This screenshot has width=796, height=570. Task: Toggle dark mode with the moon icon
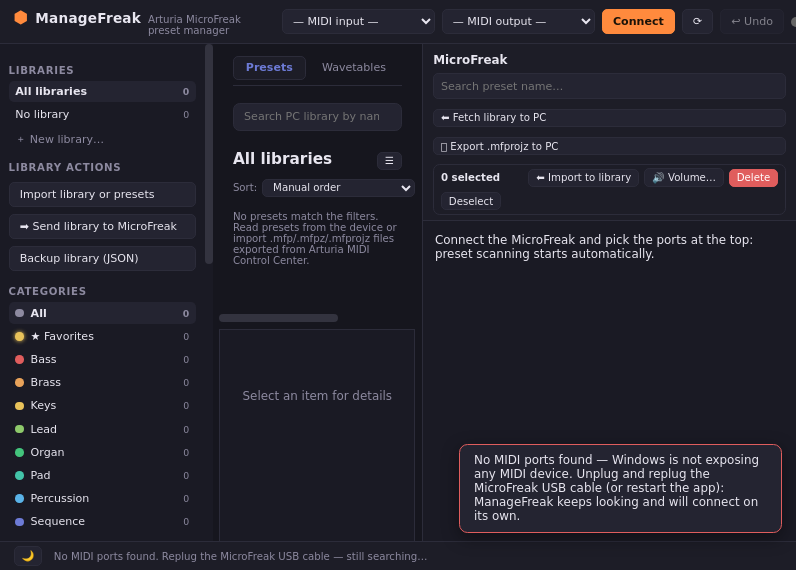(x=28, y=556)
